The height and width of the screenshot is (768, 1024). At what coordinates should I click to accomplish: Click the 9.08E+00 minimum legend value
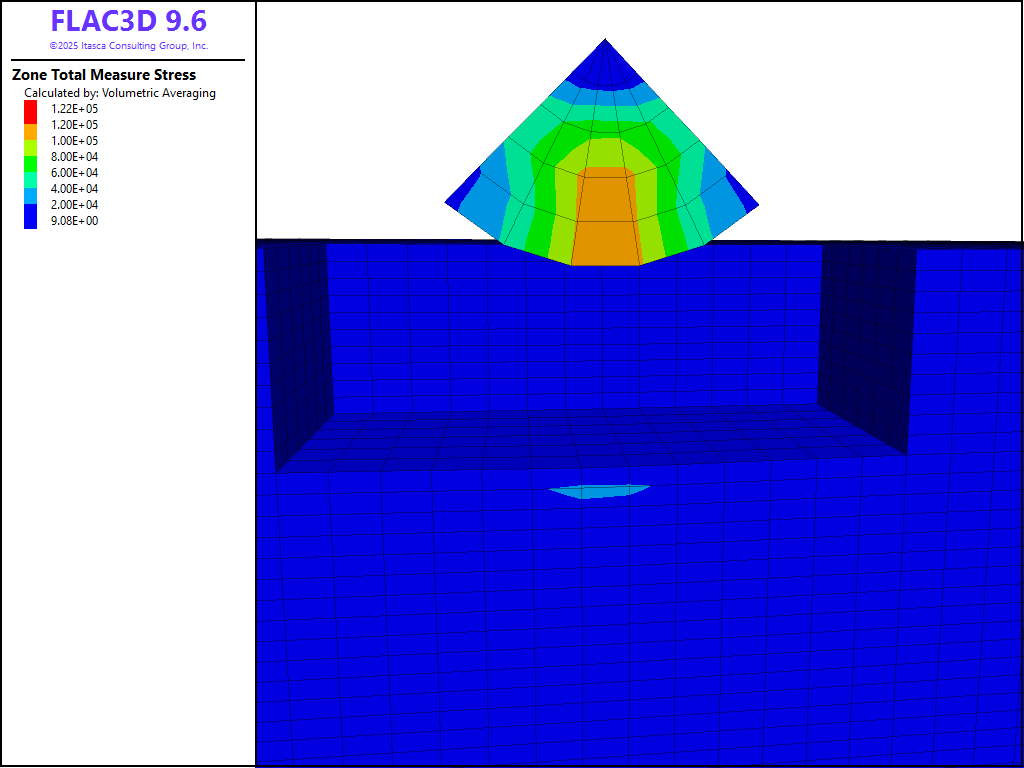74,221
